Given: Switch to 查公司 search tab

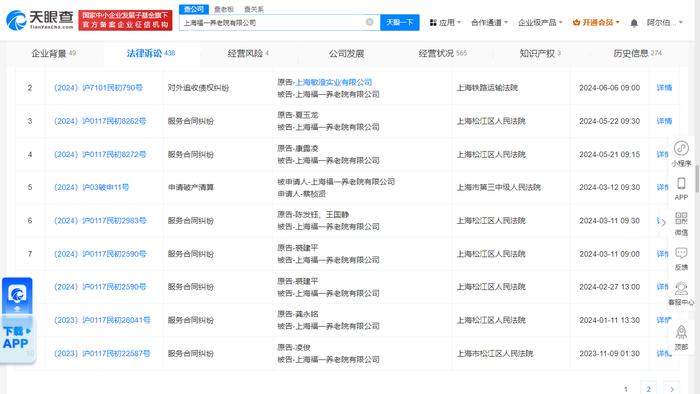Looking at the screenshot, I should [x=194, y=9].
